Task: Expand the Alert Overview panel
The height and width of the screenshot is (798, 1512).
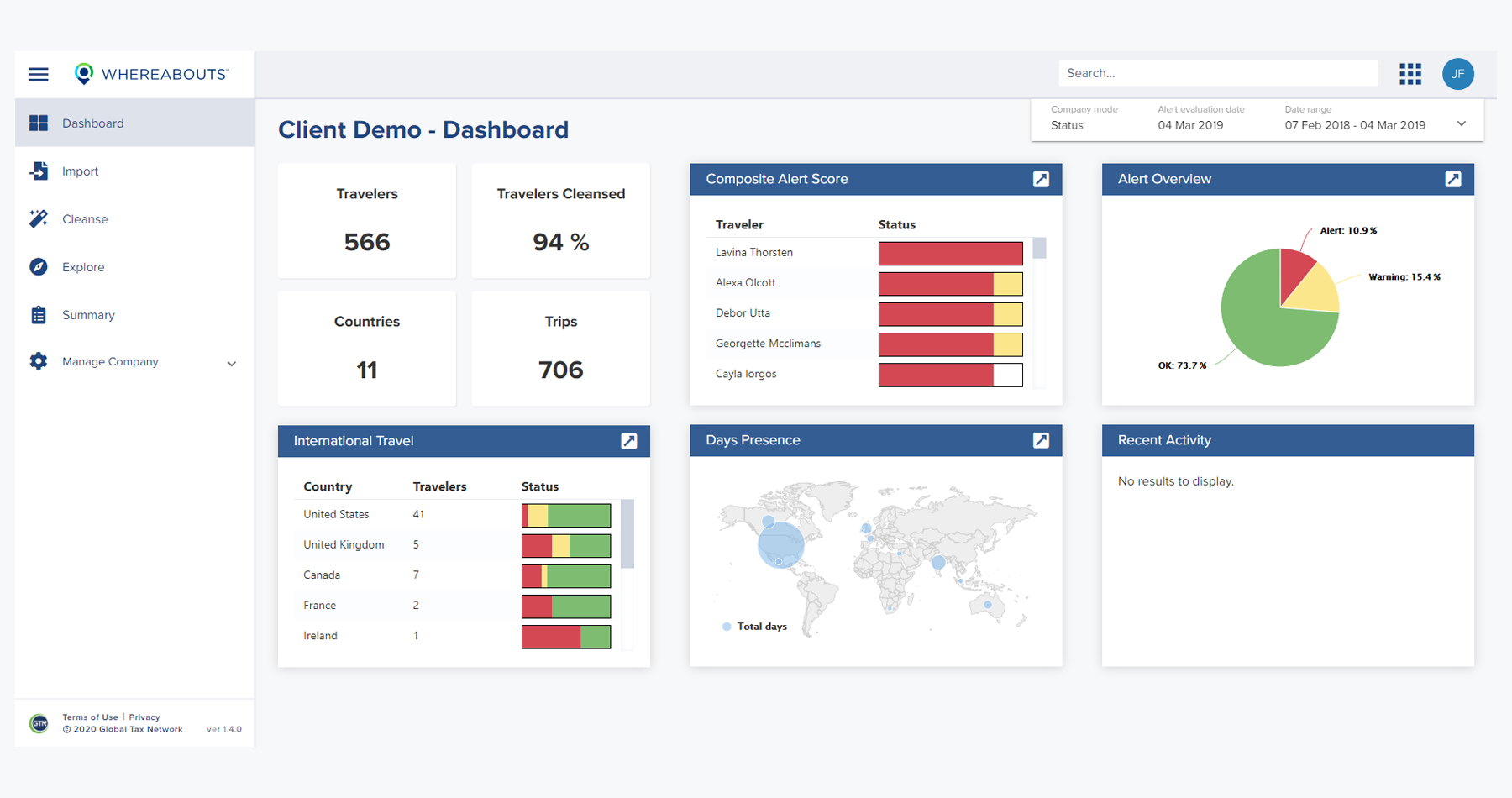Action: [1452, 179]
